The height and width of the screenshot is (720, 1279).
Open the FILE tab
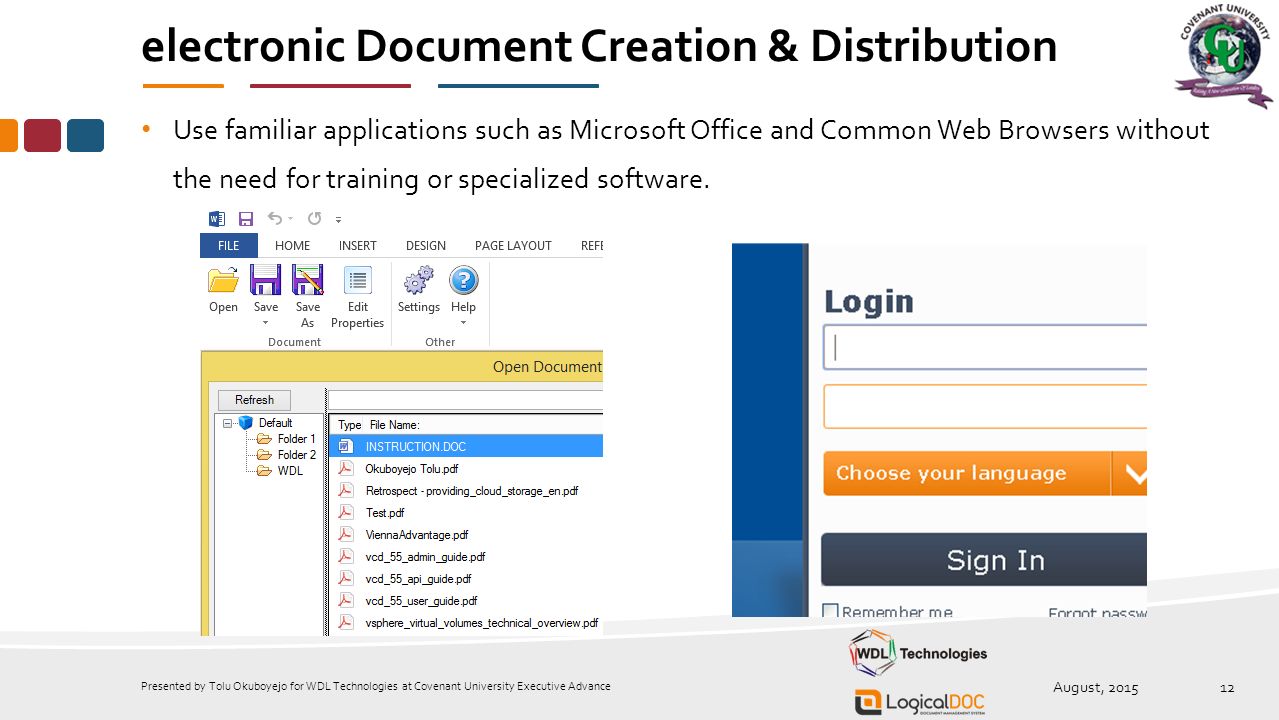click(x=229, y=246)
